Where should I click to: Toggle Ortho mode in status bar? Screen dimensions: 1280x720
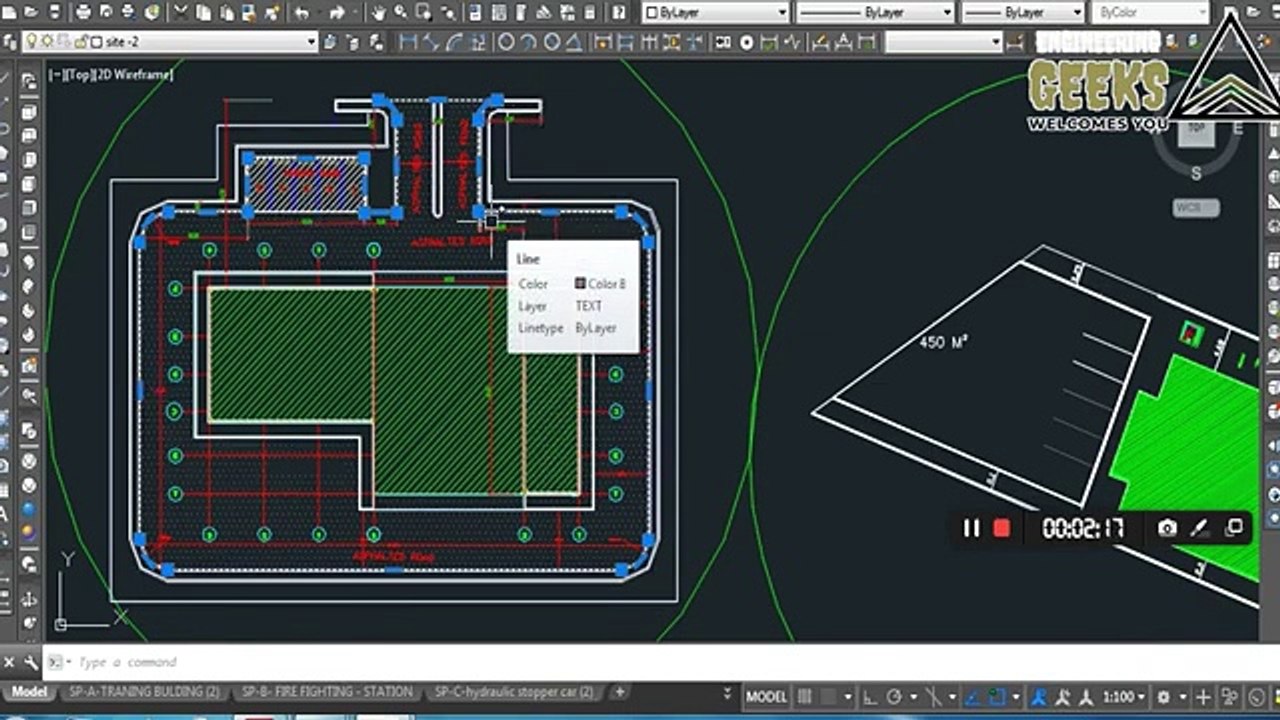tap(871, 697)
